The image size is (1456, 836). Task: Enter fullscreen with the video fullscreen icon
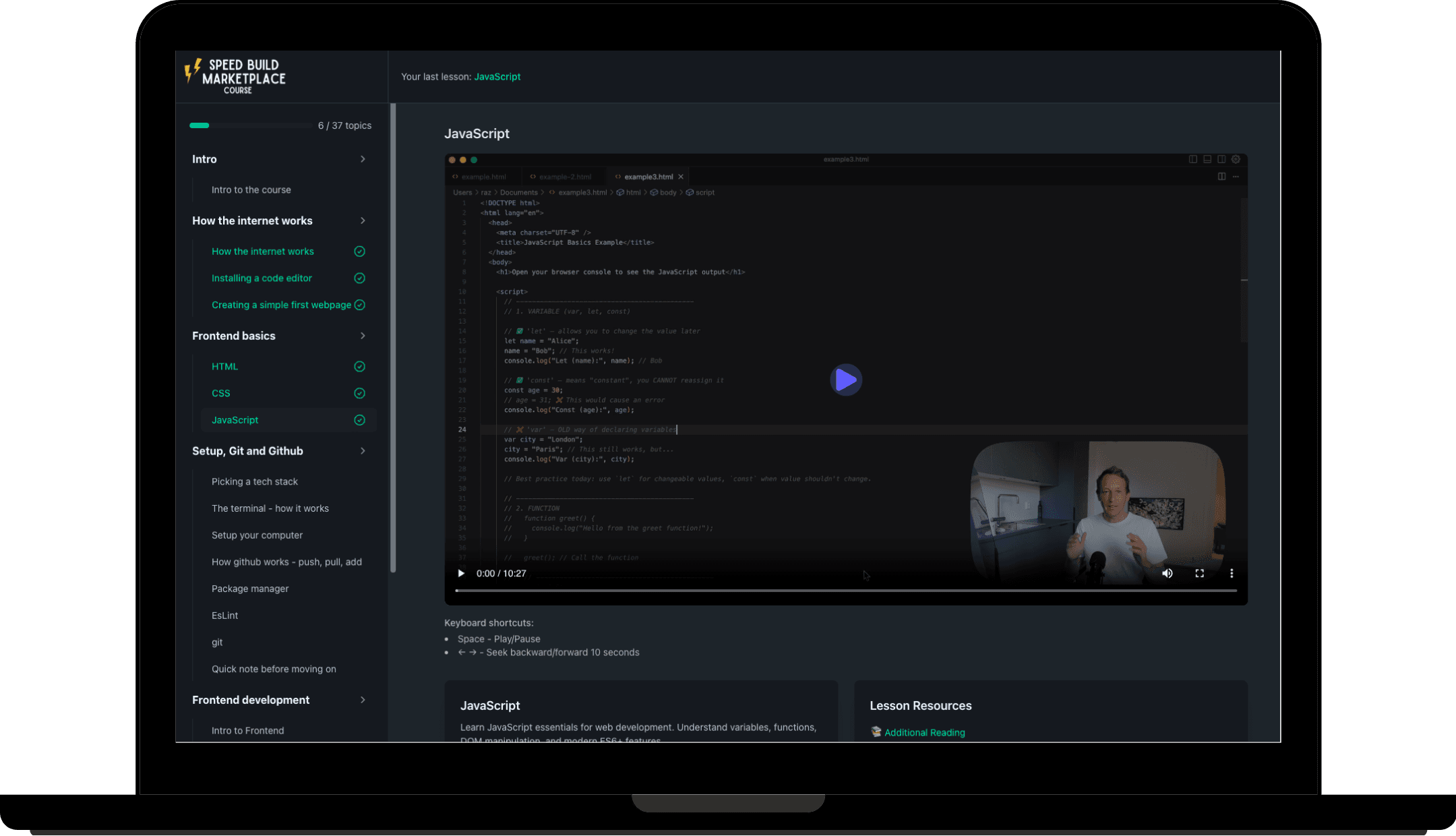tap(1200, 574)
